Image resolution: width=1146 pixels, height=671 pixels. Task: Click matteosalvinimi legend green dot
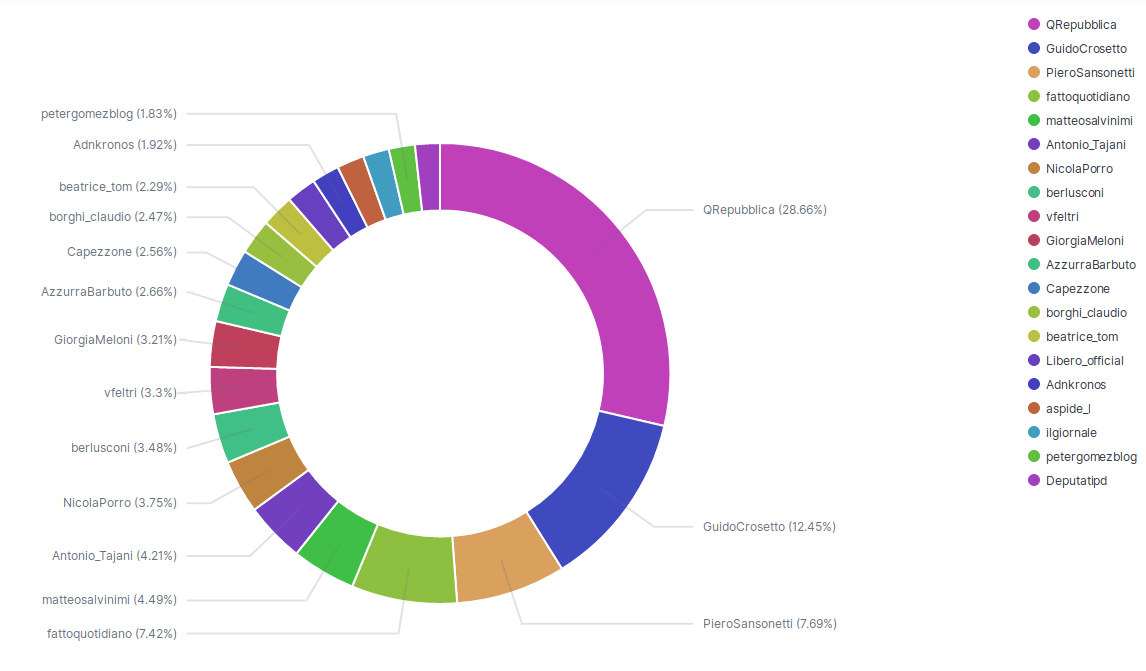point(1034,121)
